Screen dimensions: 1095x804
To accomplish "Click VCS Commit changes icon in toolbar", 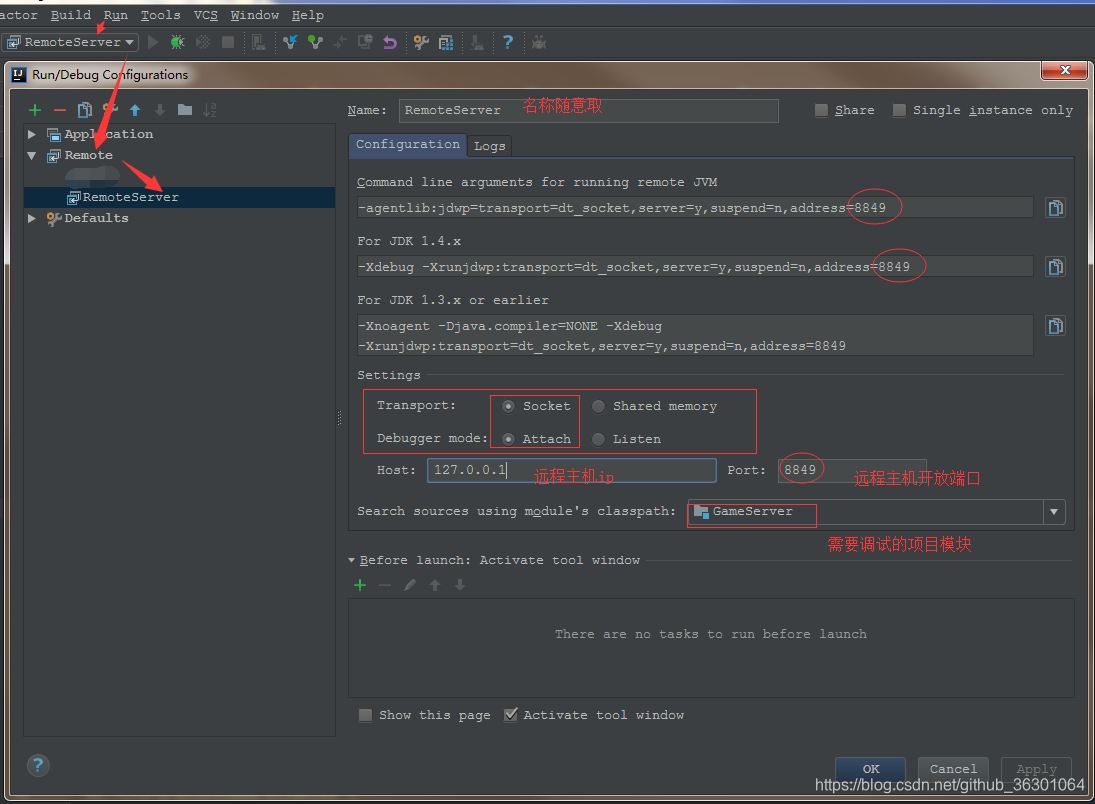I will coord(316,43).
